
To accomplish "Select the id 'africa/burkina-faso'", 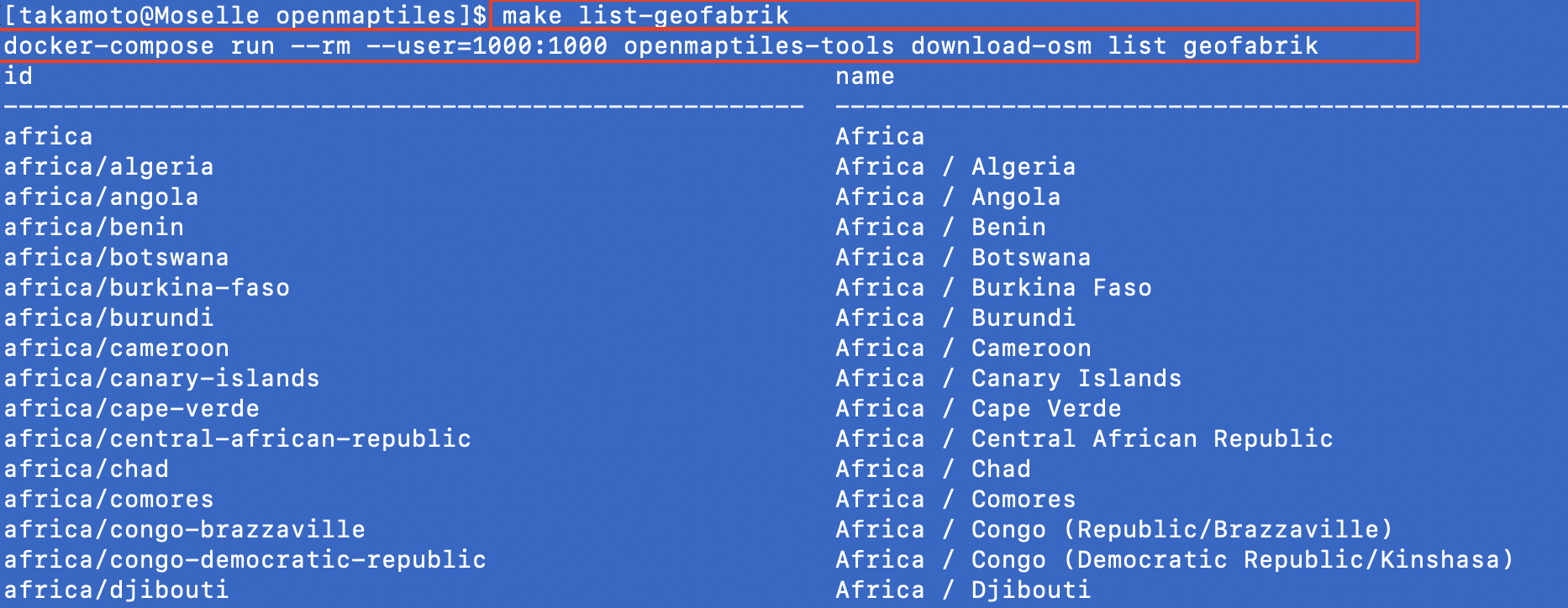I will click(147, 288).
